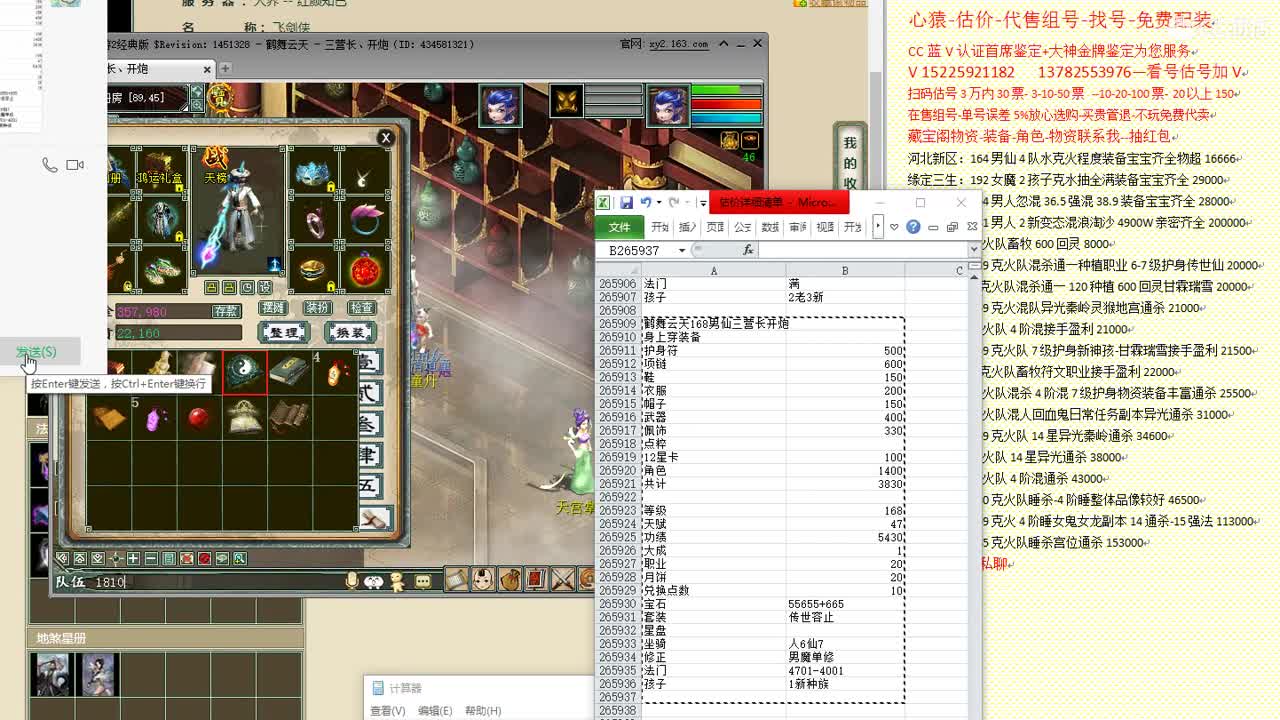Click the equipped blue mask helmet slot
The height and width of the screenshot is (720, 1280).
click(315, 172)
